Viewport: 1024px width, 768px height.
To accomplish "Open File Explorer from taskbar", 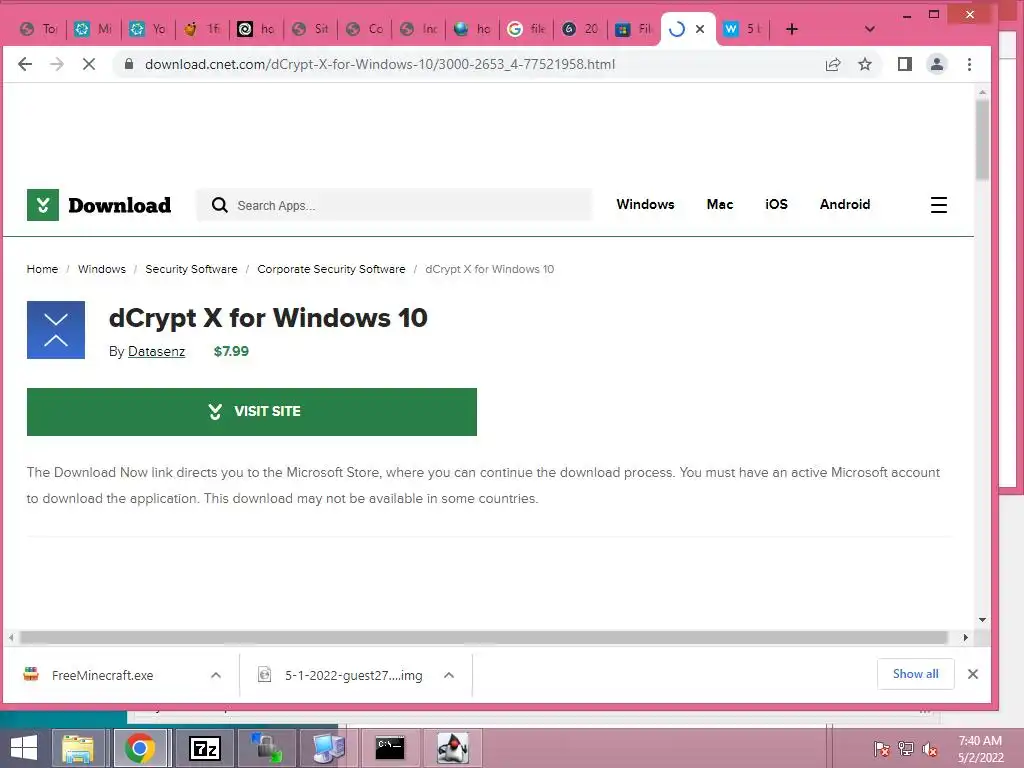I will click(x=78, y=748).
